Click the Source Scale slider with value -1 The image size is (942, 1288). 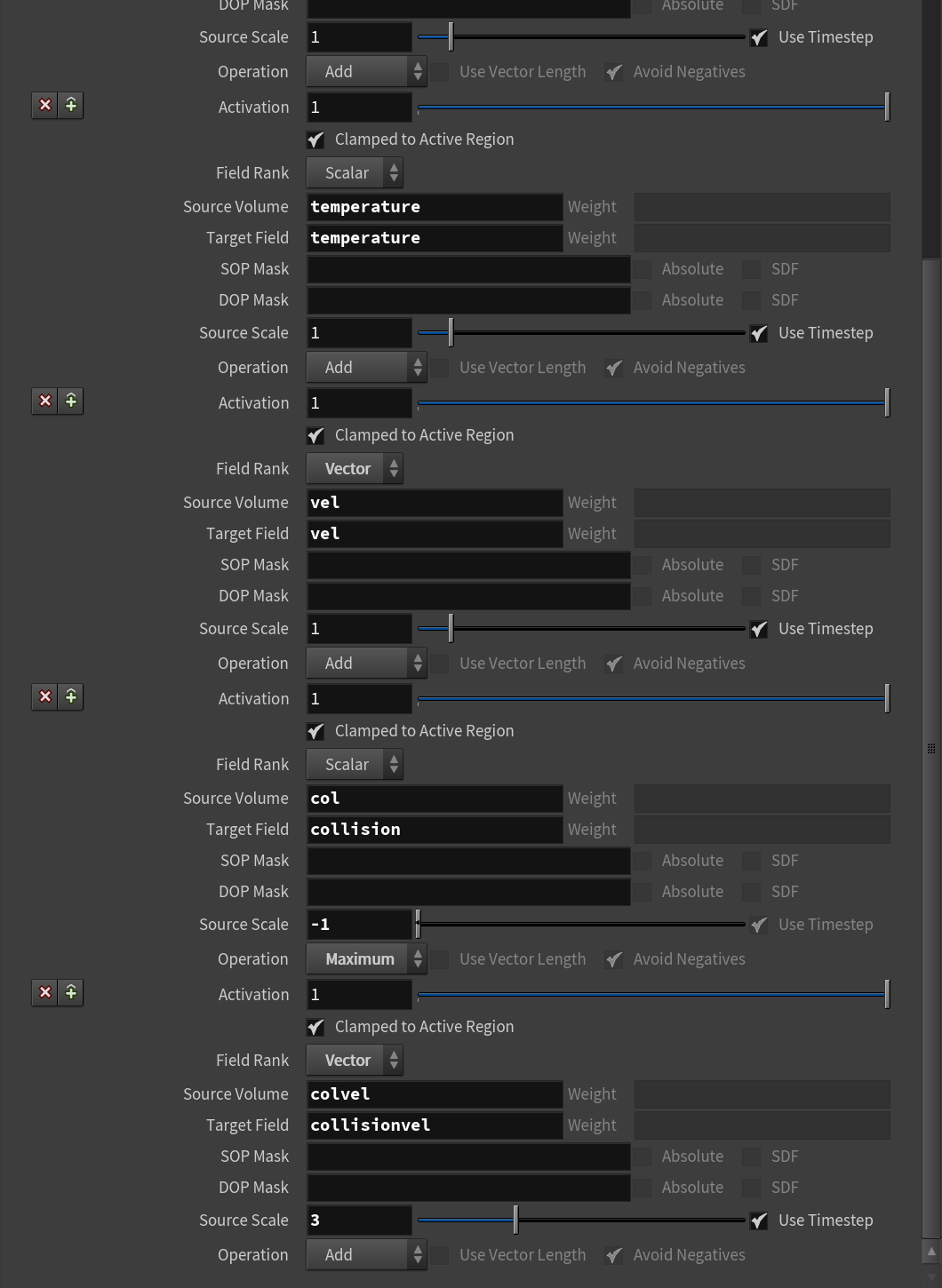(581, 925)
